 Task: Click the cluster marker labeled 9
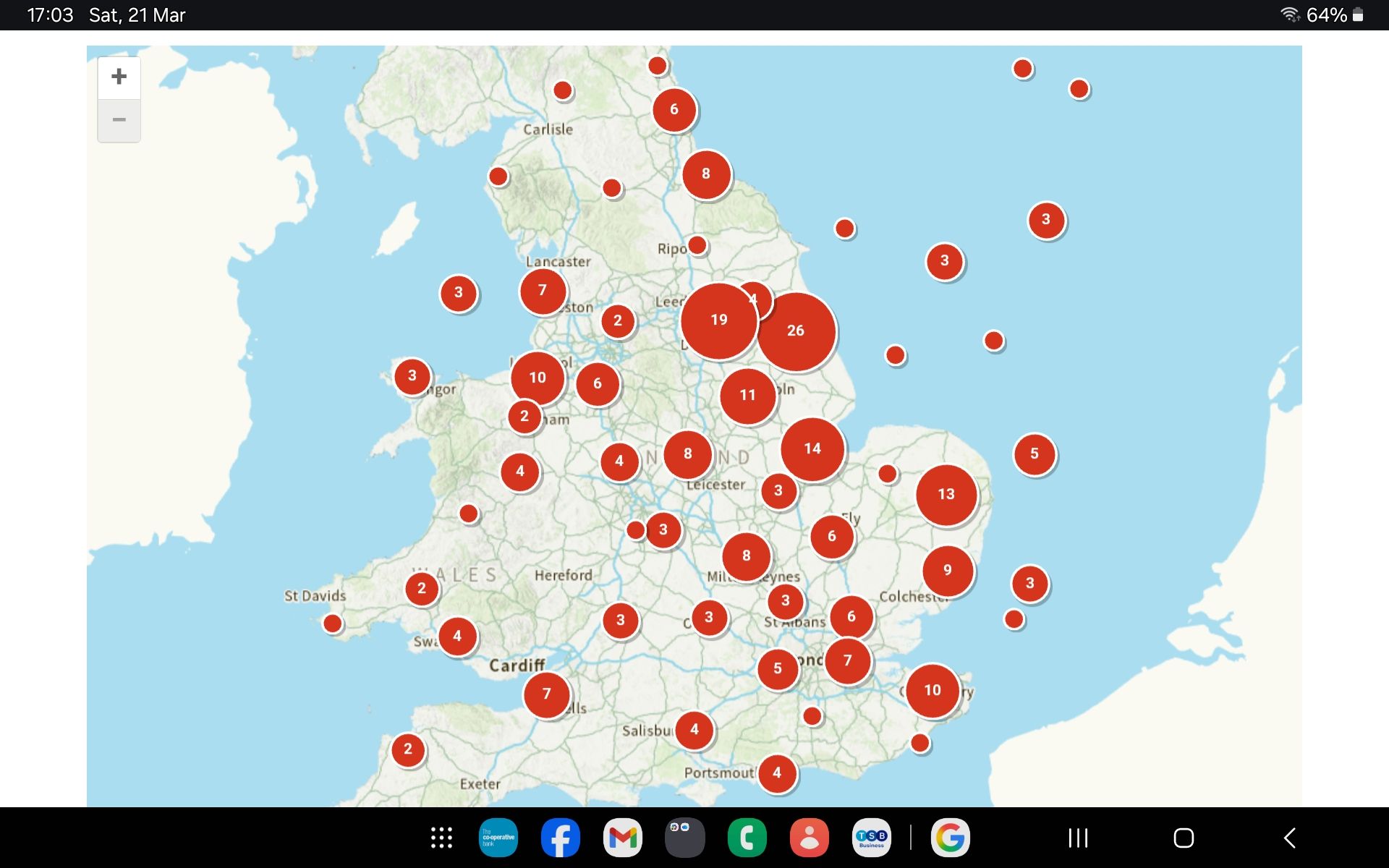948,571
